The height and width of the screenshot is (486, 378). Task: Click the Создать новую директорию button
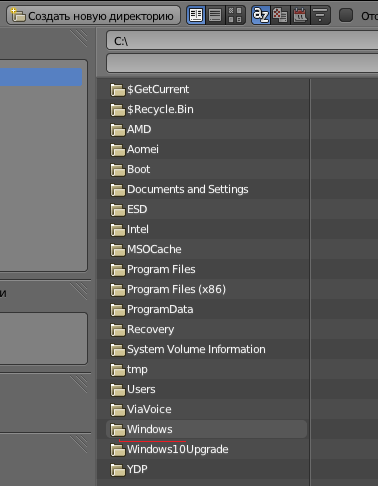pyautogui.click(x=93, y=15)
